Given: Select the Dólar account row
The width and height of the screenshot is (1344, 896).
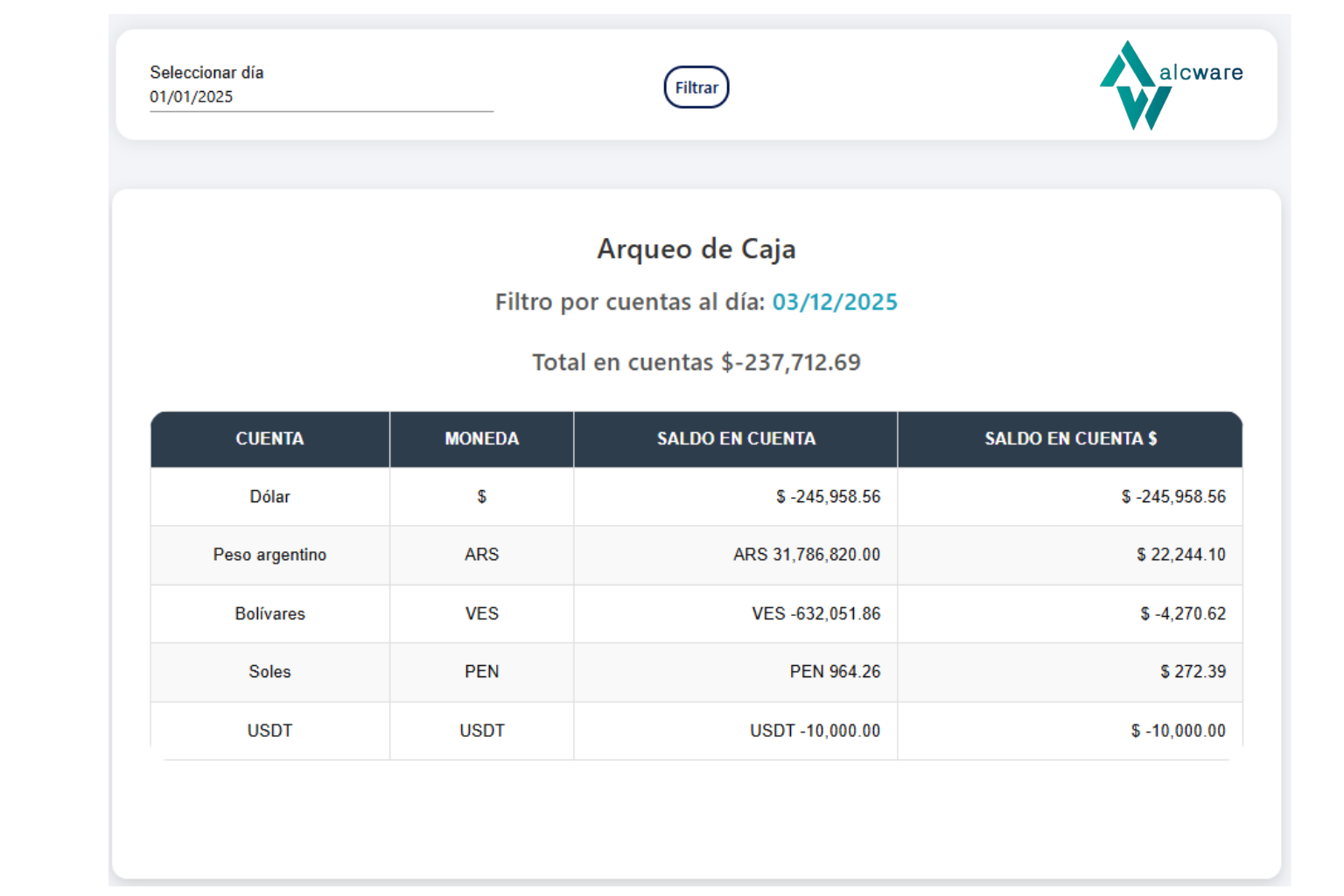Looking at the screenshot, I should pyautogui.click(x=269, y=497).
